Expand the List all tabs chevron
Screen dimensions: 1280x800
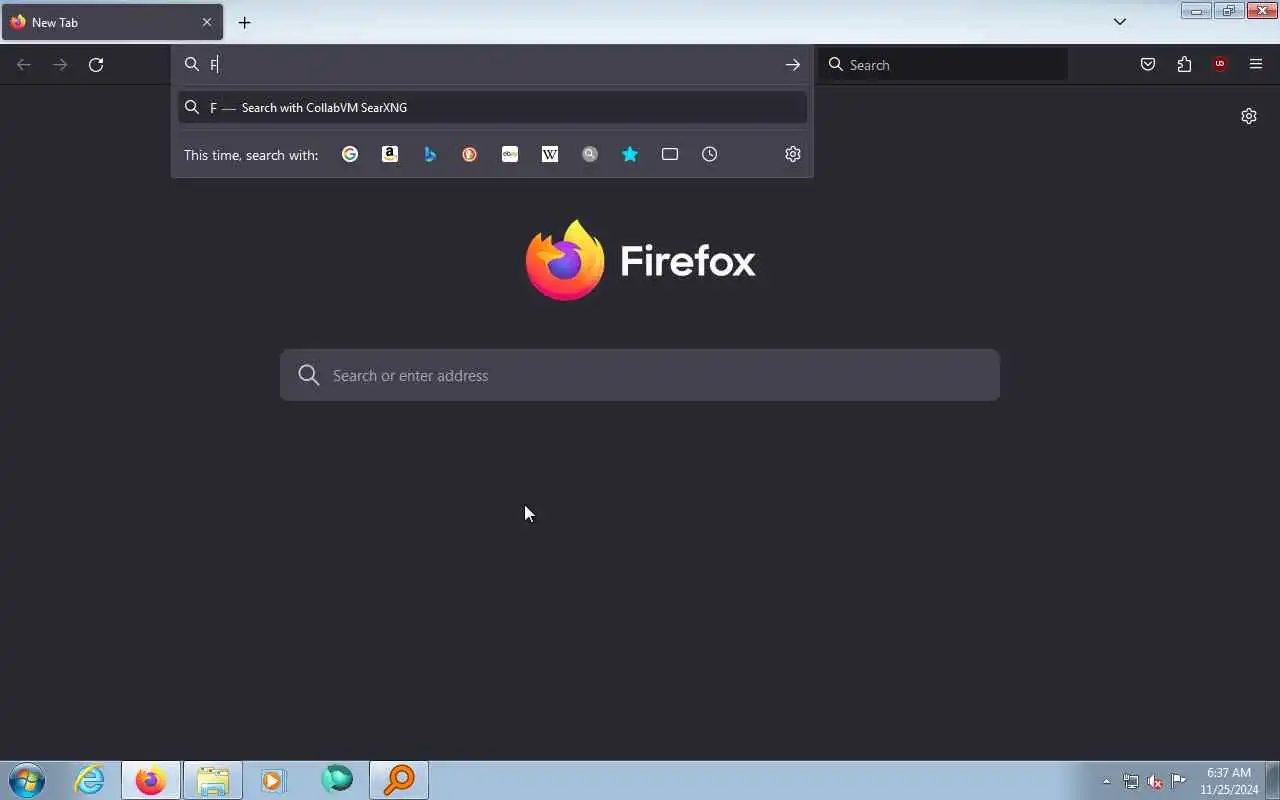(1120, 22)
